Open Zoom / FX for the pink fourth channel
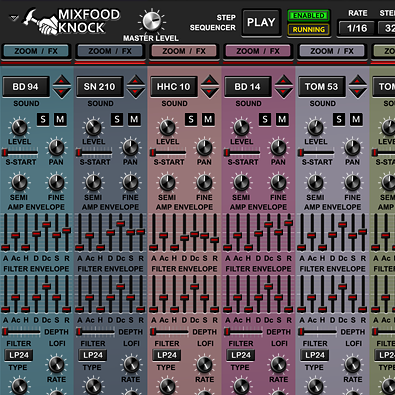The height and width of the screenshot is (395, 395). point(258,51)
